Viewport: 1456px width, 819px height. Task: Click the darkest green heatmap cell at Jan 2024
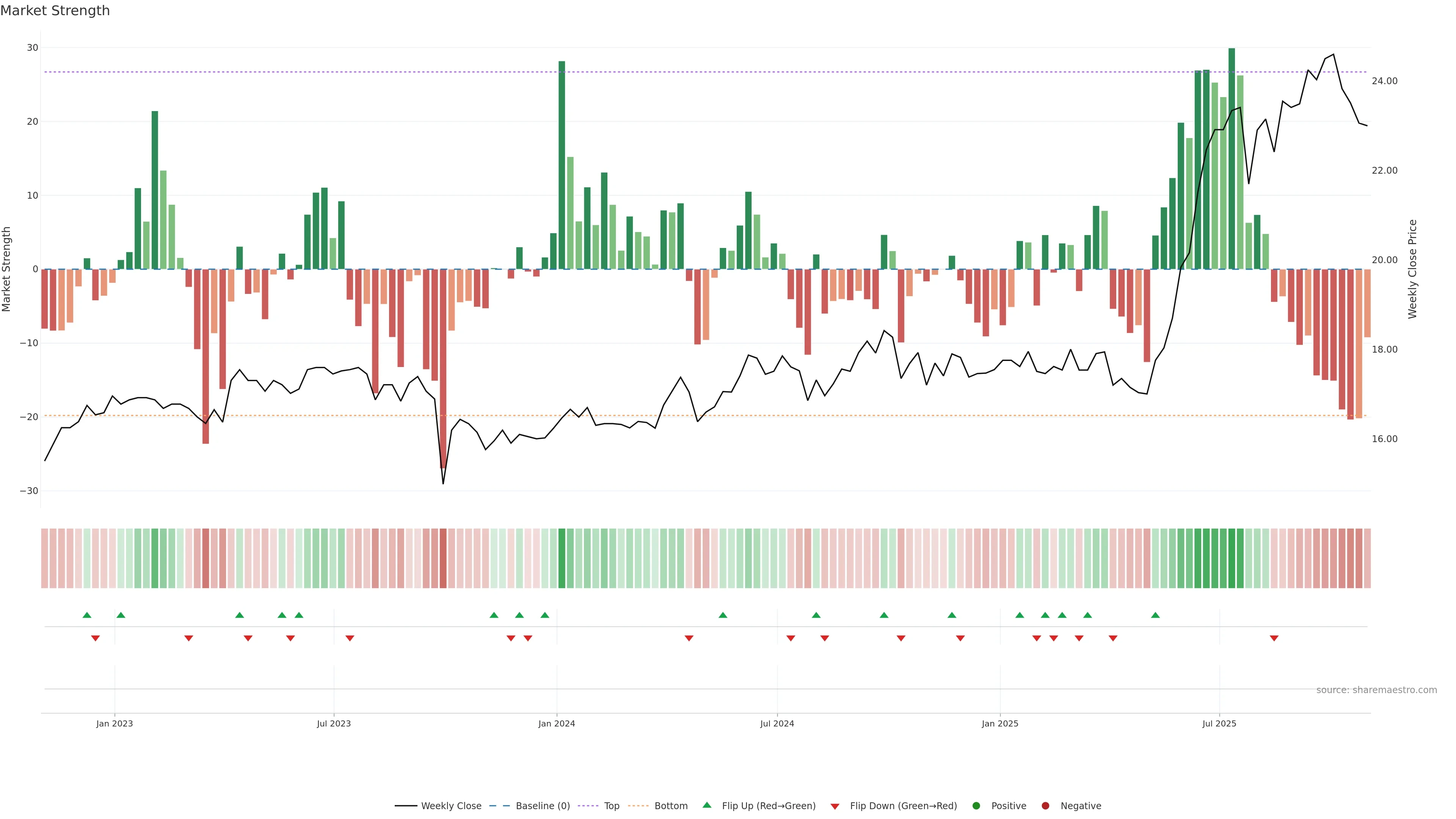pyautogui.click(x=562, y=559)
